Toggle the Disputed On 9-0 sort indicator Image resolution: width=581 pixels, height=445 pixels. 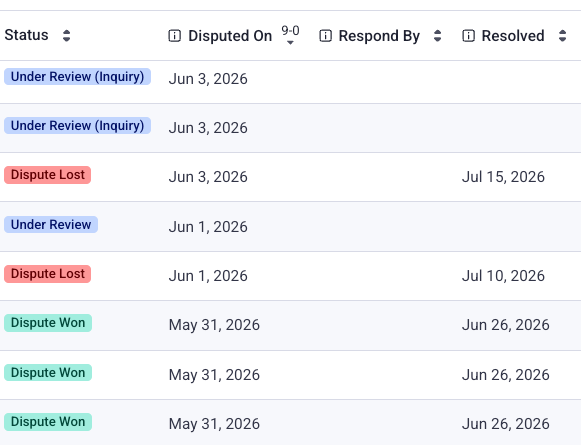click(x=290, y=35)
